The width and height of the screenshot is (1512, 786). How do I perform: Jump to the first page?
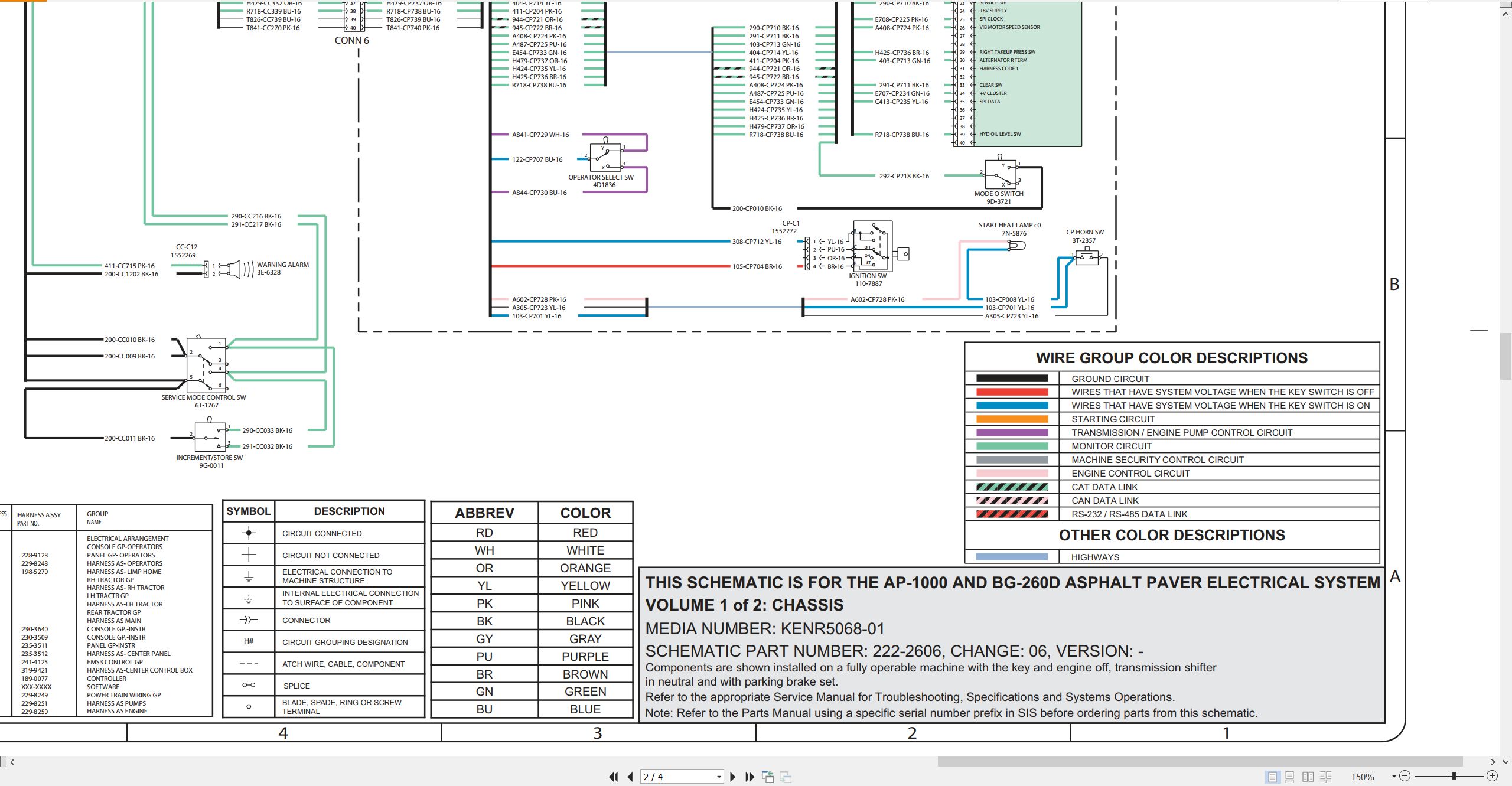(x=614, y=777)
